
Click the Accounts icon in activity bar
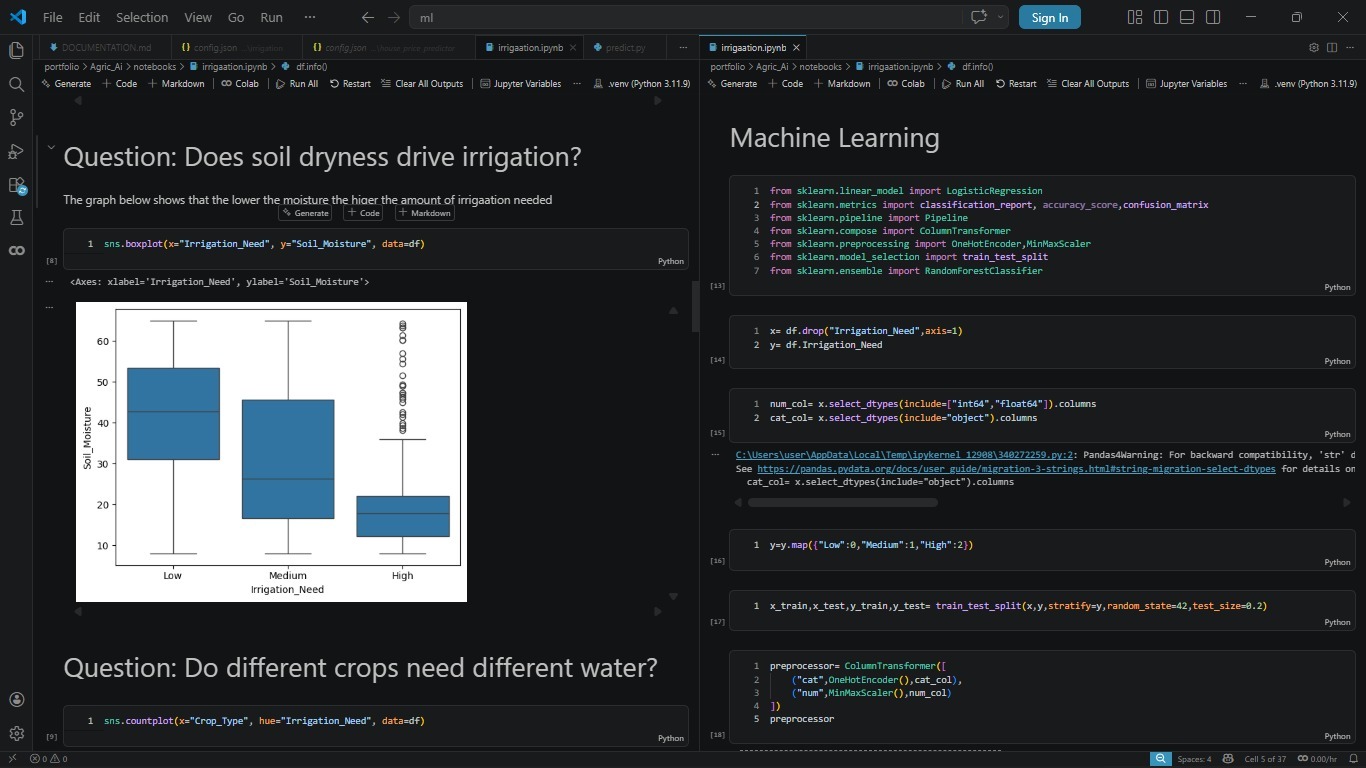click(x=16, y=700)
